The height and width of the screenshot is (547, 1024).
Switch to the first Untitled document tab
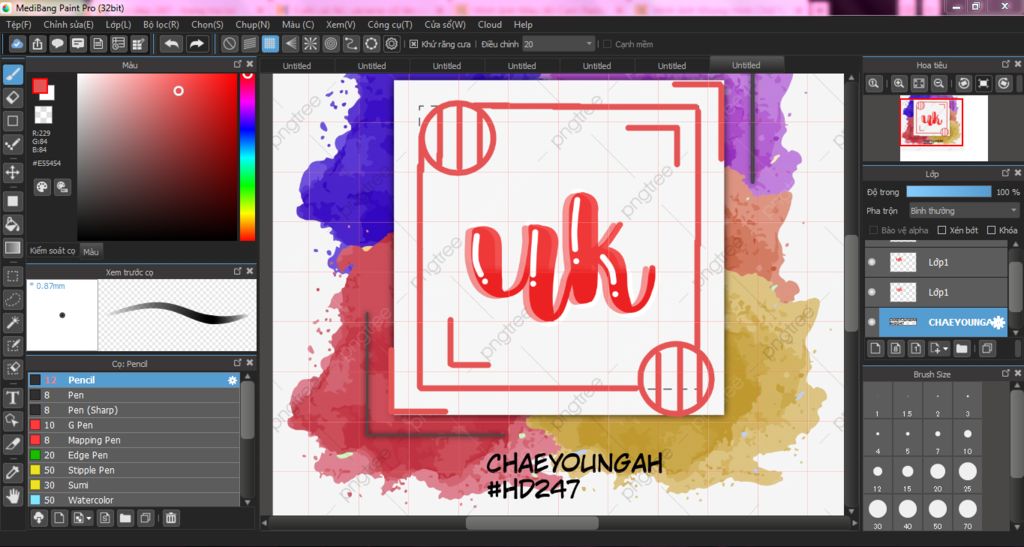tap(296, 65)
